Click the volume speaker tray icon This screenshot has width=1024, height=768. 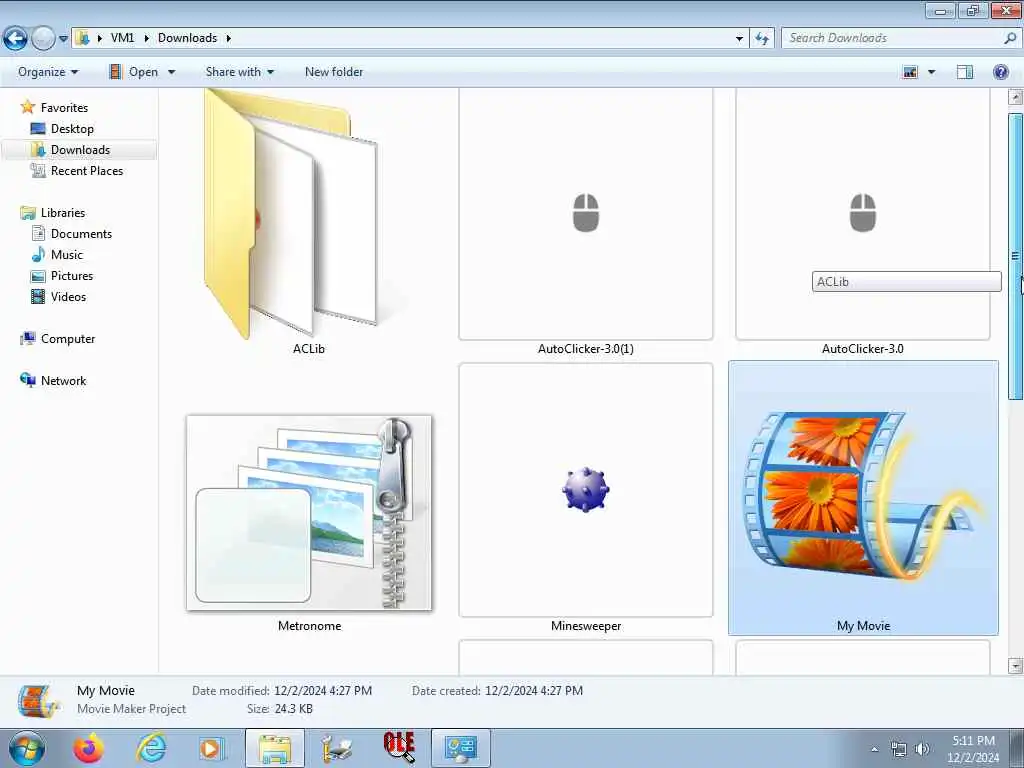[x=922, y=749]
